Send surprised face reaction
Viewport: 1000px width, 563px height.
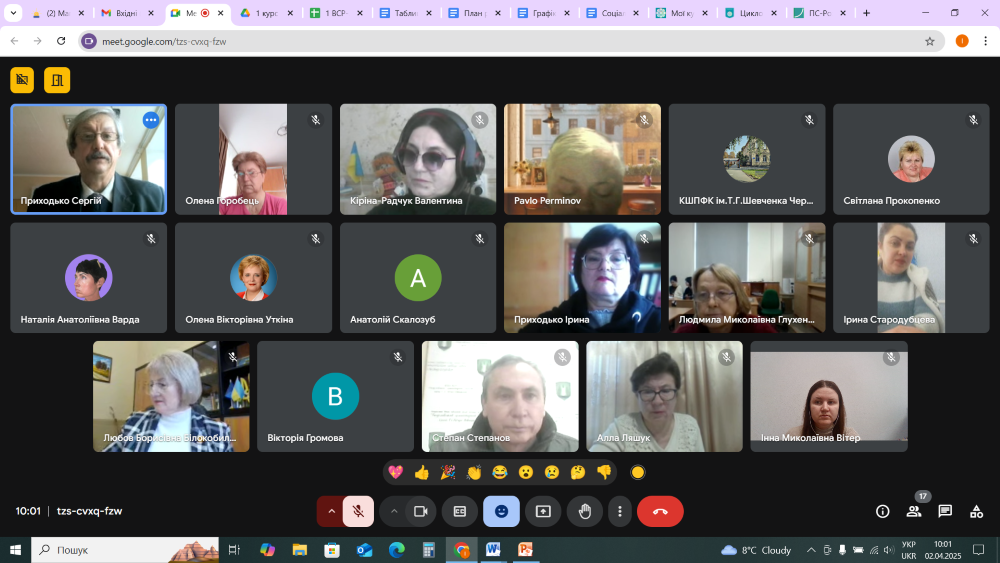(x=526, y=472)
